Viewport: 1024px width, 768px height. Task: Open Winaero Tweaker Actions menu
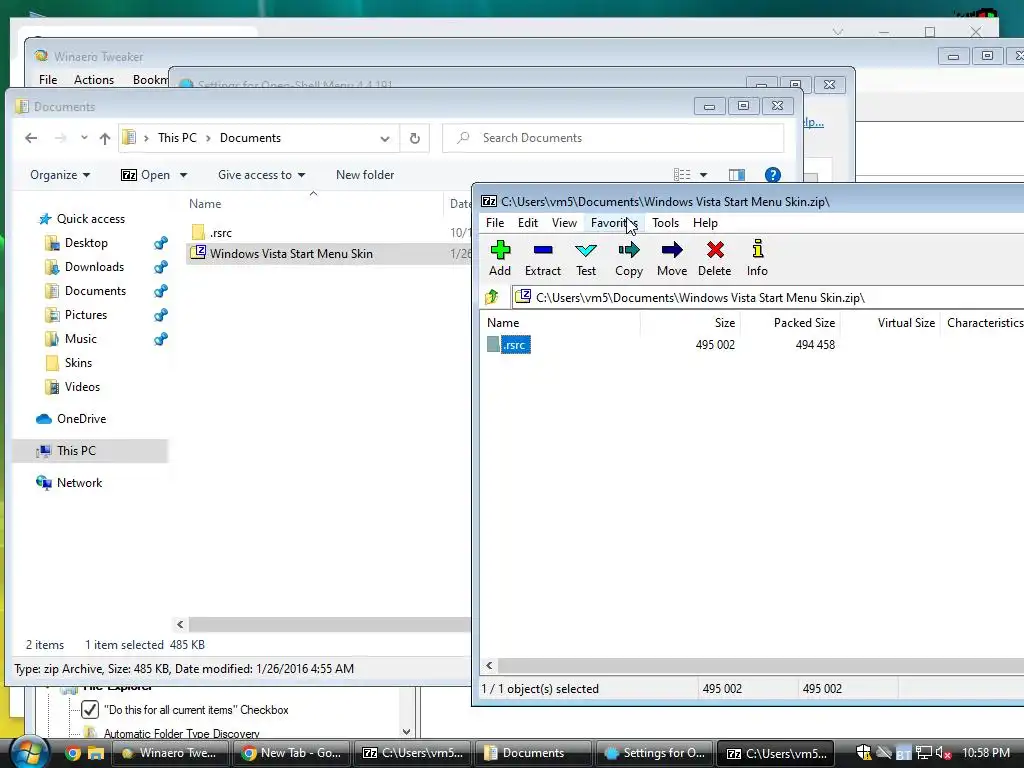[x=94, y=80]
